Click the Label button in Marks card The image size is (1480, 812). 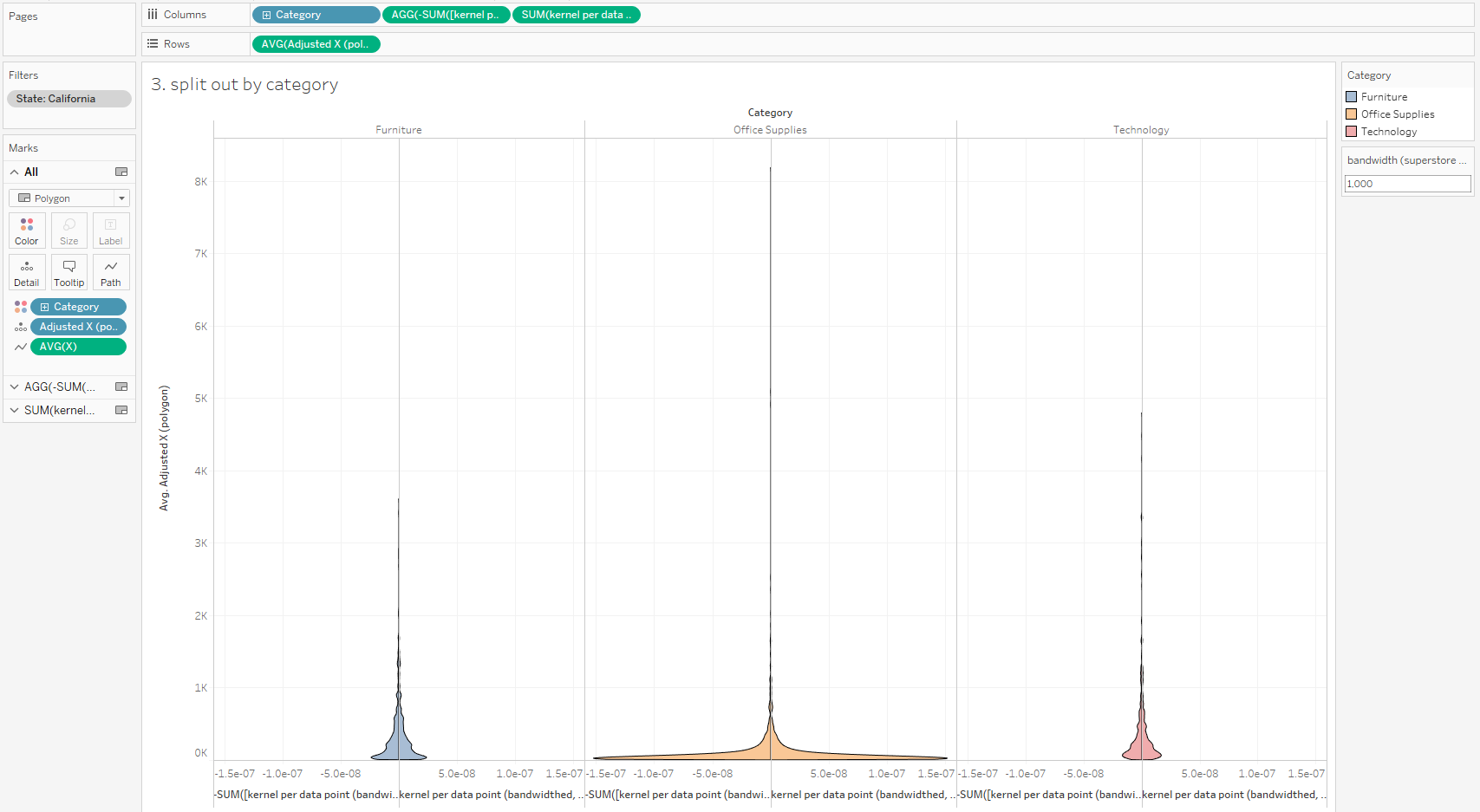click(111, 231)
